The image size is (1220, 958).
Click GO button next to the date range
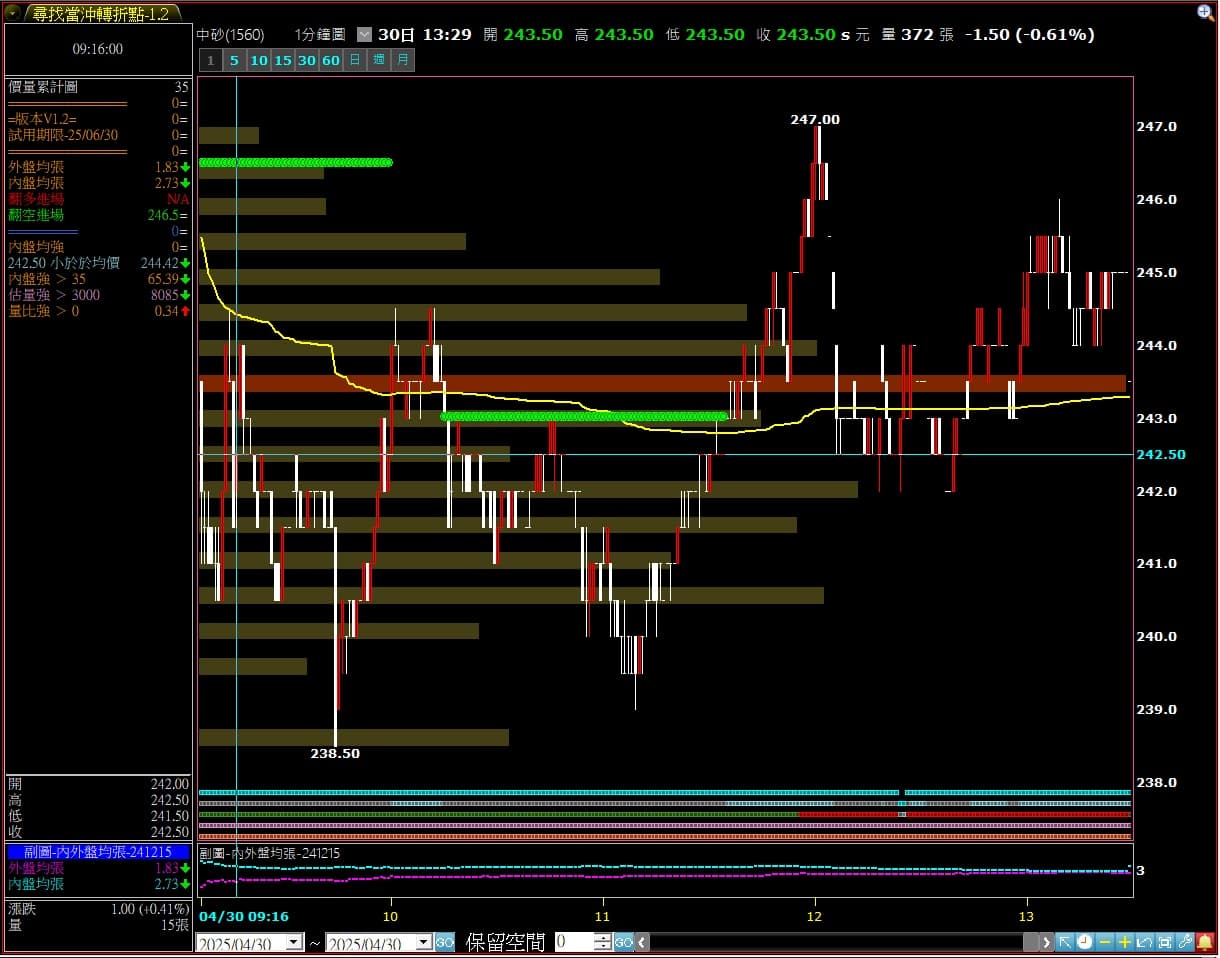point(444,942)
